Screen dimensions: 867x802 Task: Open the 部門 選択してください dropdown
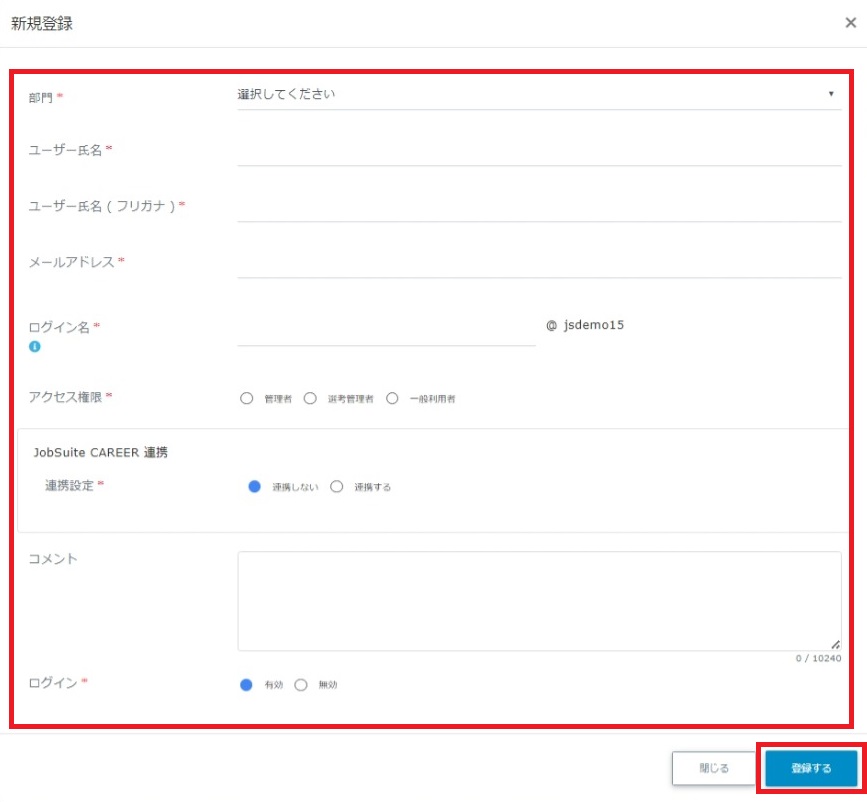(x=530, y=94)
